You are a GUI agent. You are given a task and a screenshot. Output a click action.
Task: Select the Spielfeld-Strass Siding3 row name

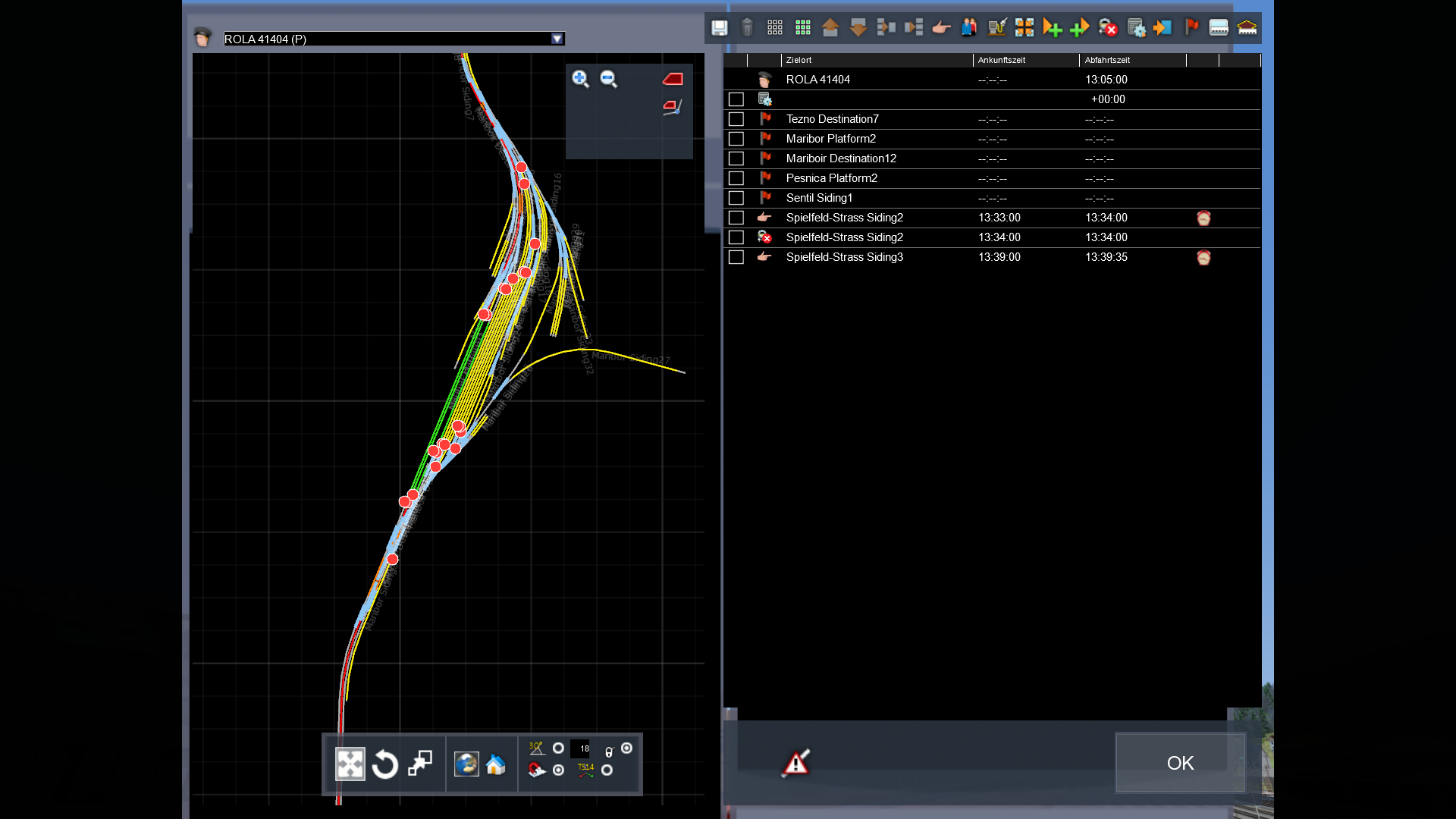click(x=845, y=257)
